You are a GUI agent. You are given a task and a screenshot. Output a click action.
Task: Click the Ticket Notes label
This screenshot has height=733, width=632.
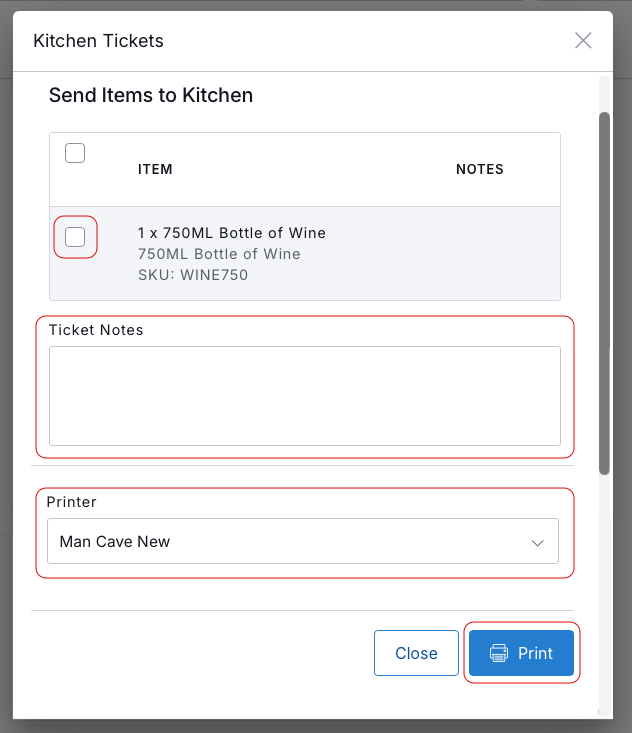[96, 330]
